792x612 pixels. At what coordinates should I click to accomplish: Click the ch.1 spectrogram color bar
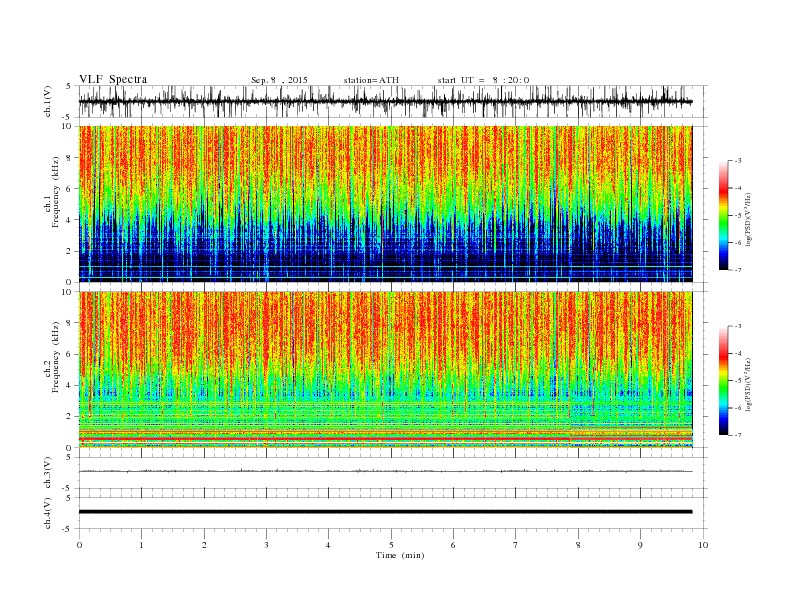(x=723, y=216)
